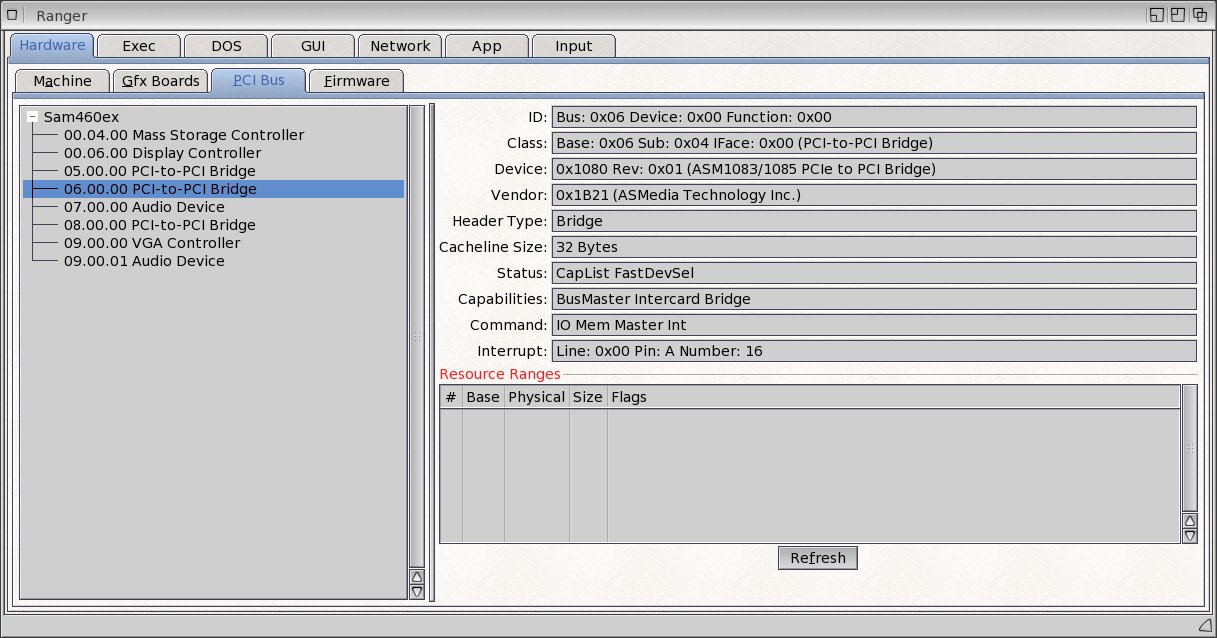Click the window depth gadget
1217x638 pixels.
[x=1199, y=15]
